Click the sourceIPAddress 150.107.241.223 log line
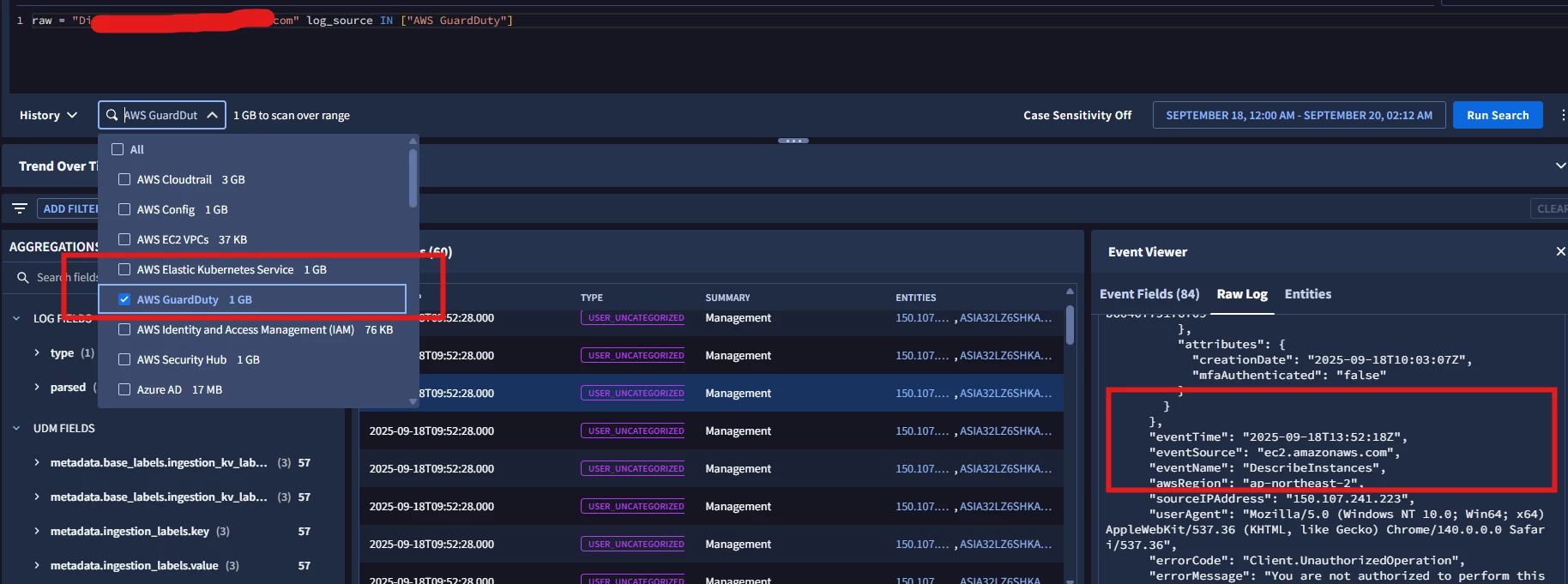The width and height of the screenshot is (1568, 584). tap(1282, 498)
